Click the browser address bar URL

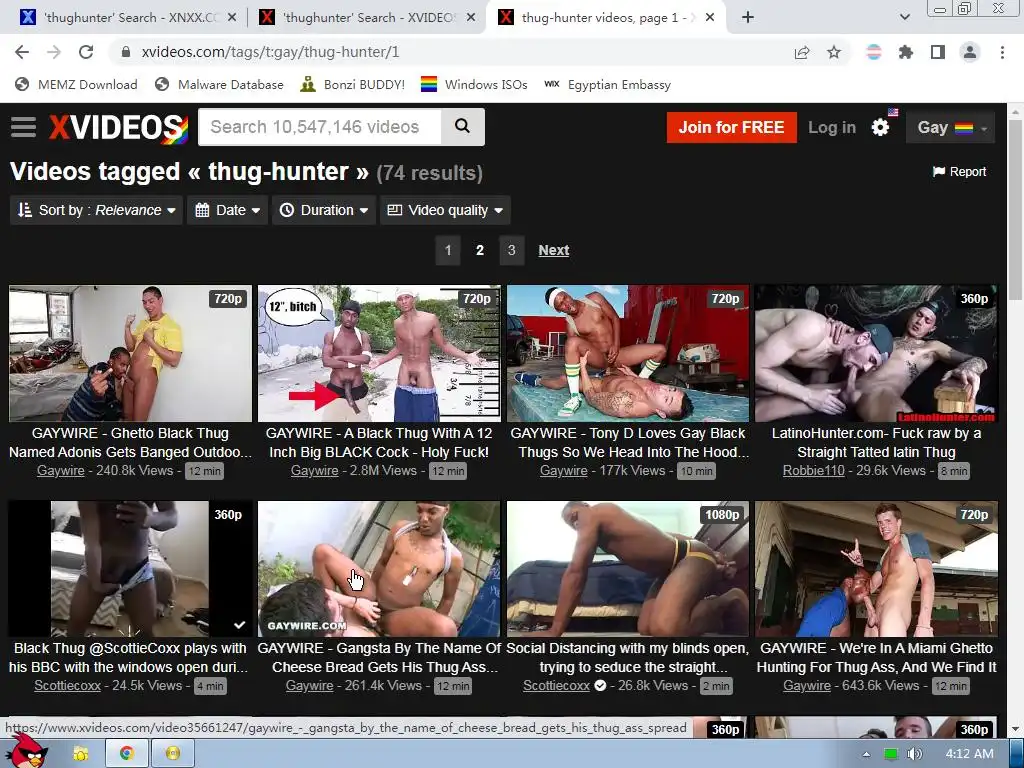tap(270, 52)
